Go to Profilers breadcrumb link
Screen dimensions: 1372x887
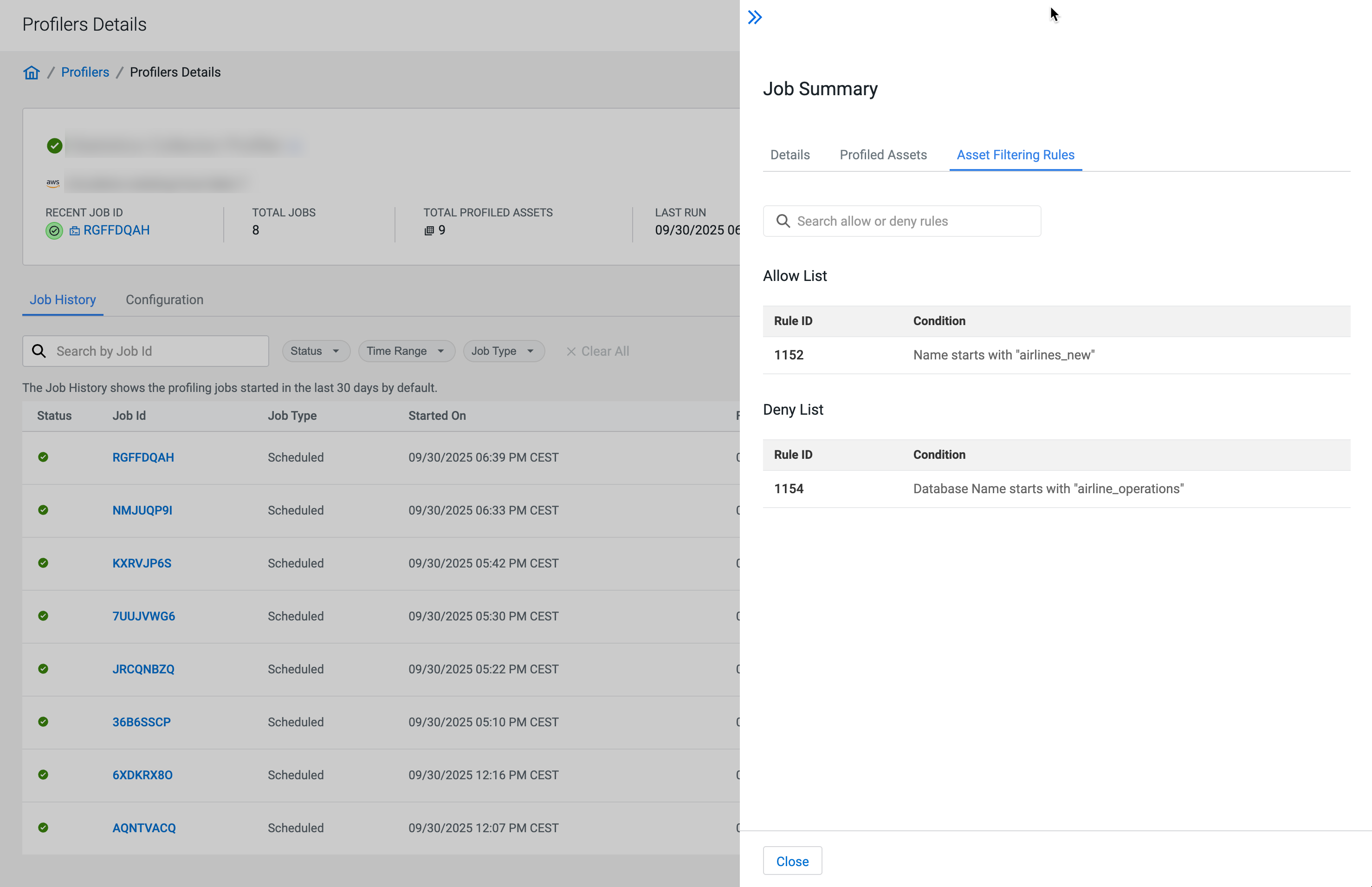[x=85, y=72]
